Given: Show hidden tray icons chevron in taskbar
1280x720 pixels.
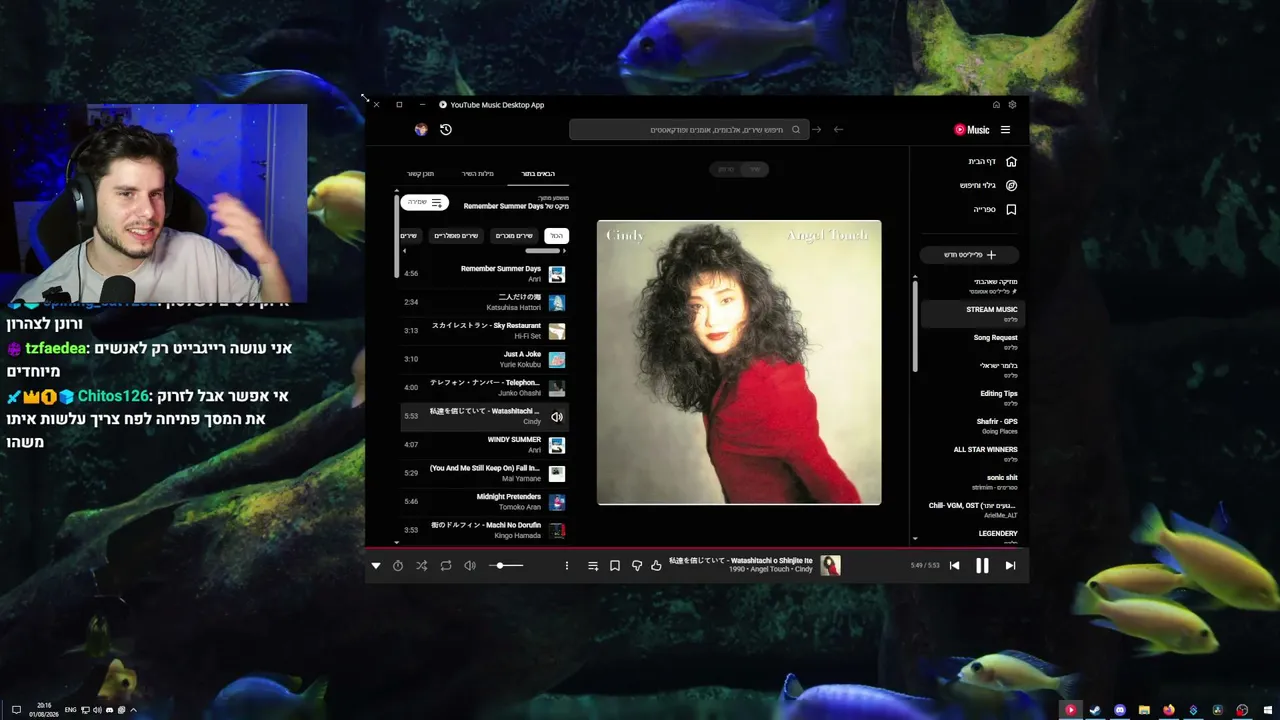Looking at the screenshot, I should tap(133, 710).
